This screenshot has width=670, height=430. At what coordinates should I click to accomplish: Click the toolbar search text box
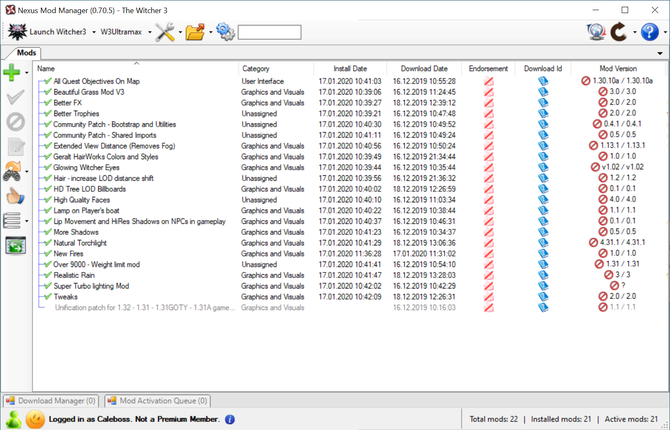pos(269,32)
